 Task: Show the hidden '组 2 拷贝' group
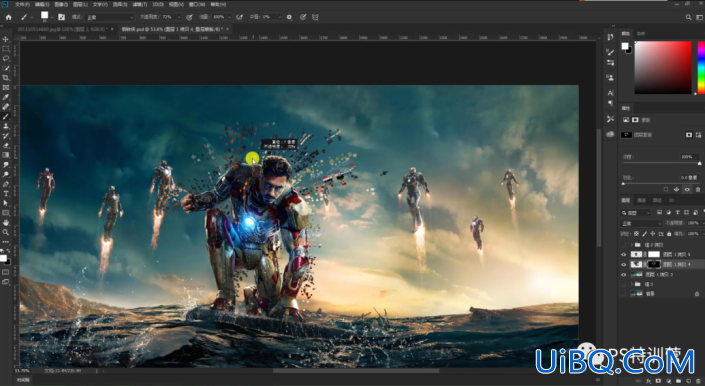(x=624, y=245)
